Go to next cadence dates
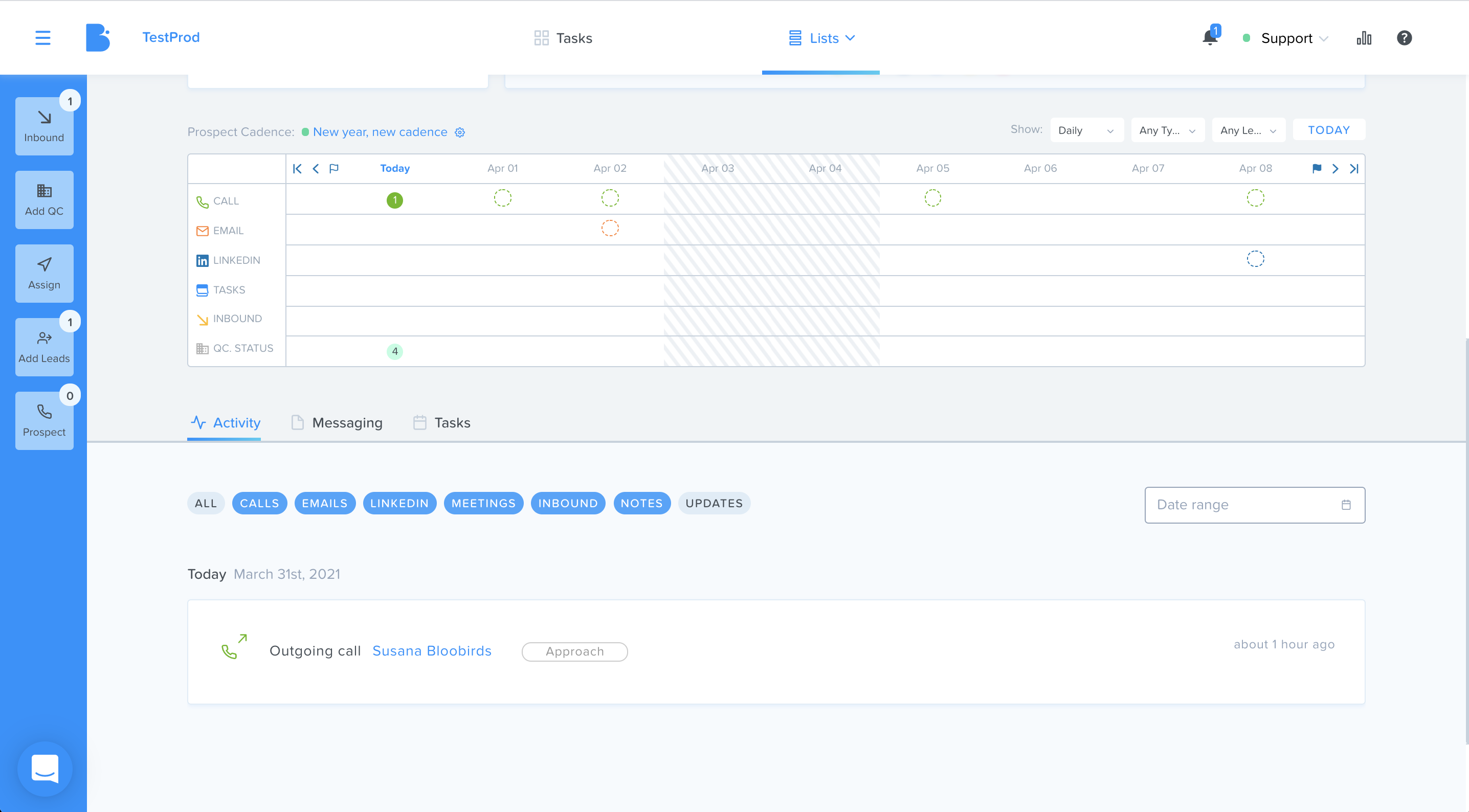Screen dimensions: 1469x812 [x=1335, y=168]
